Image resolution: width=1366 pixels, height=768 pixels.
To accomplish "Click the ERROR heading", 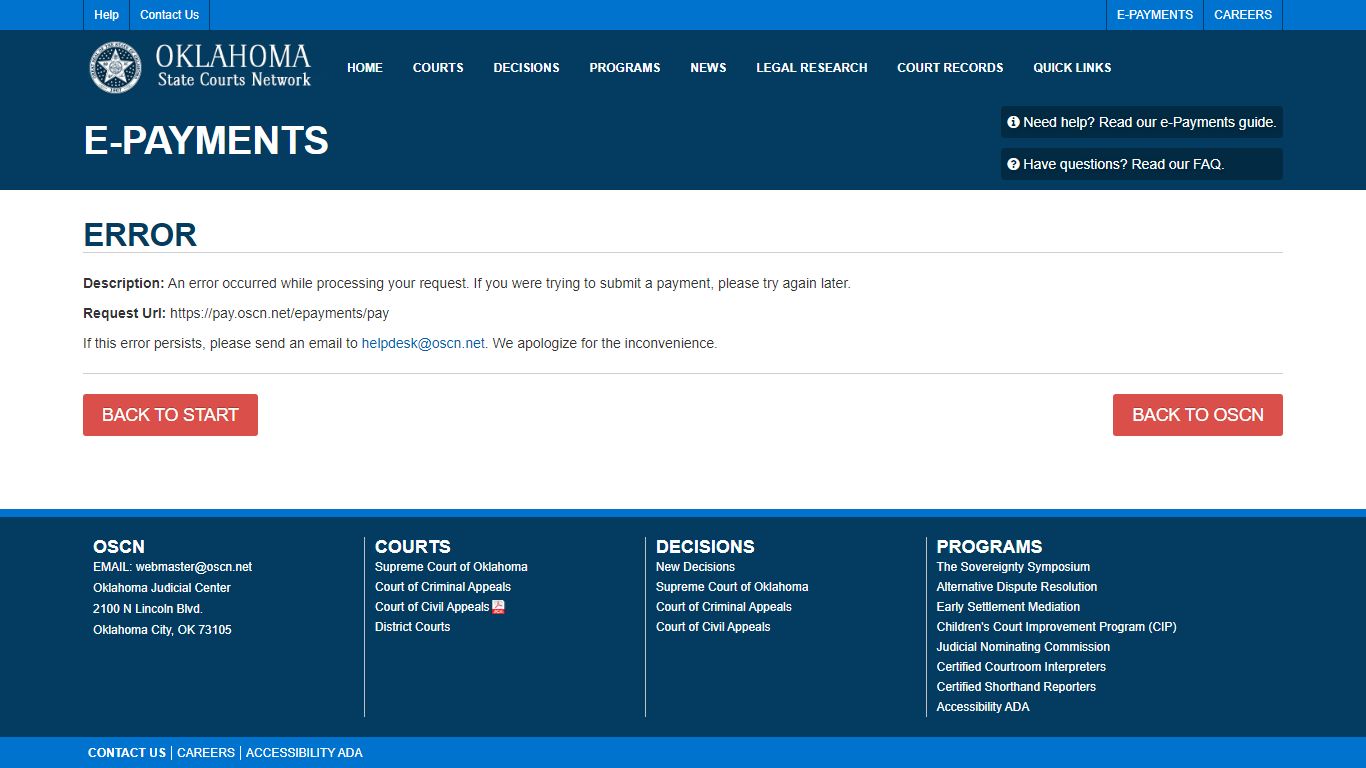I will click(x=140, y=234).
